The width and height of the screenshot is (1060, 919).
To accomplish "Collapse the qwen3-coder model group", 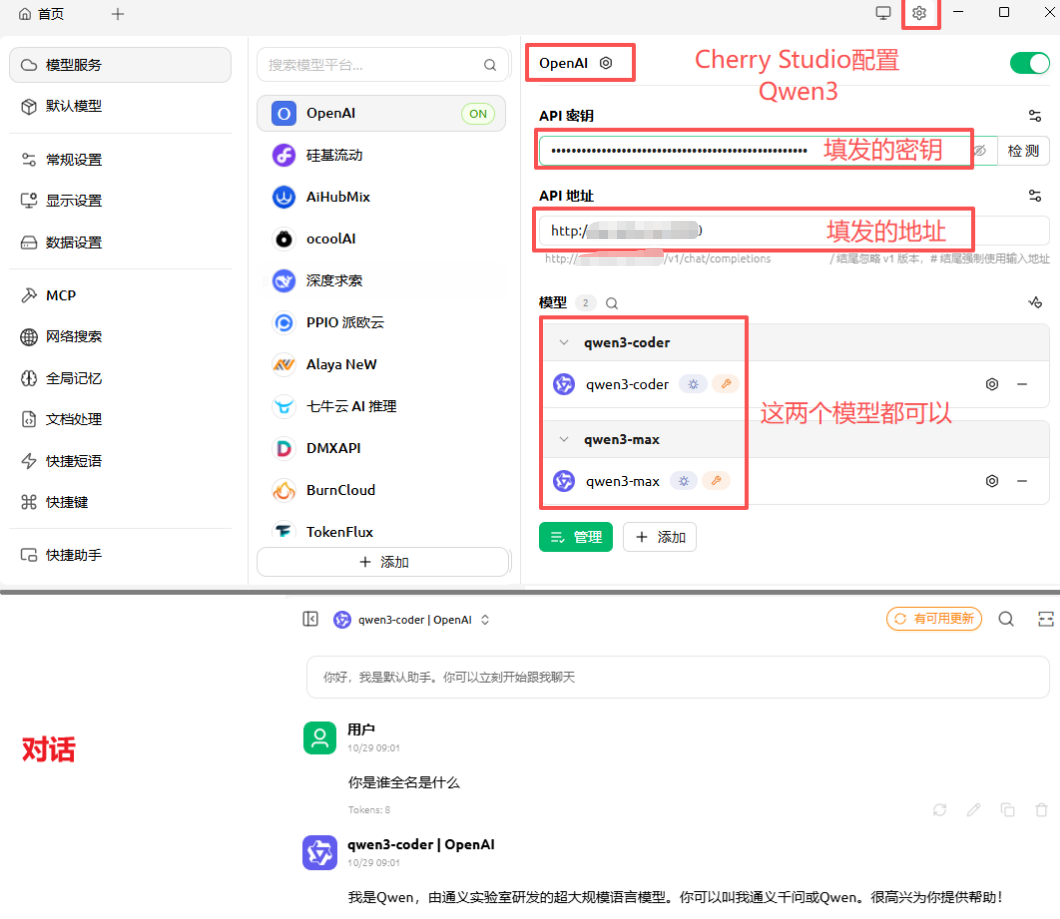I will click(x=563, y=341).
